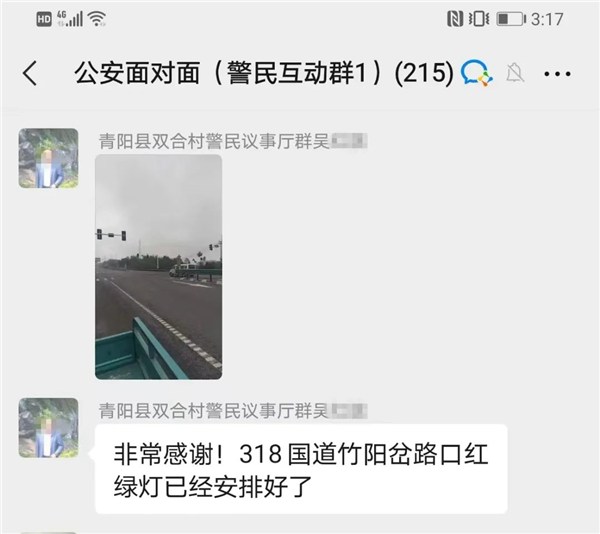Tap the 4G signal strength icon
The width and height of the screenshot is (600, 534).
(70, 18)
